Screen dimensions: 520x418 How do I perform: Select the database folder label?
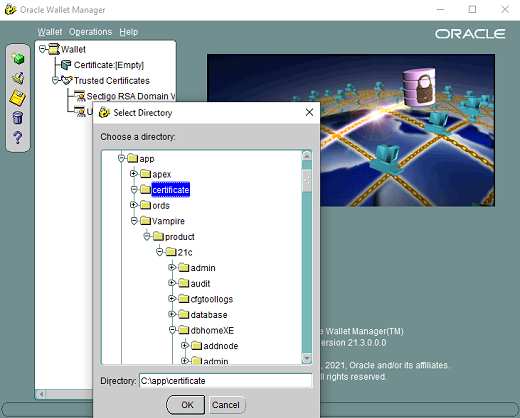pos(209,315)
